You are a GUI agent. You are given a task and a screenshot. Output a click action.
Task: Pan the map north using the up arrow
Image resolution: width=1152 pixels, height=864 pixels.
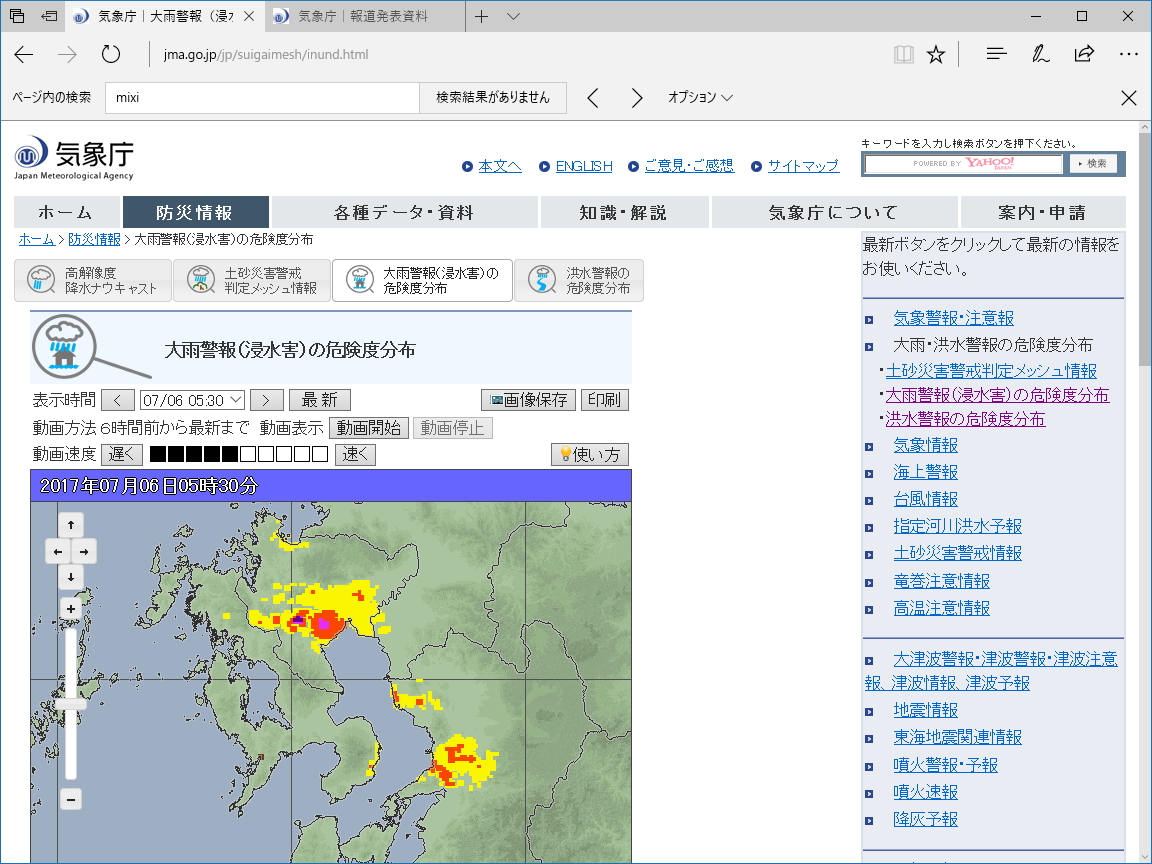click(70, 524)
